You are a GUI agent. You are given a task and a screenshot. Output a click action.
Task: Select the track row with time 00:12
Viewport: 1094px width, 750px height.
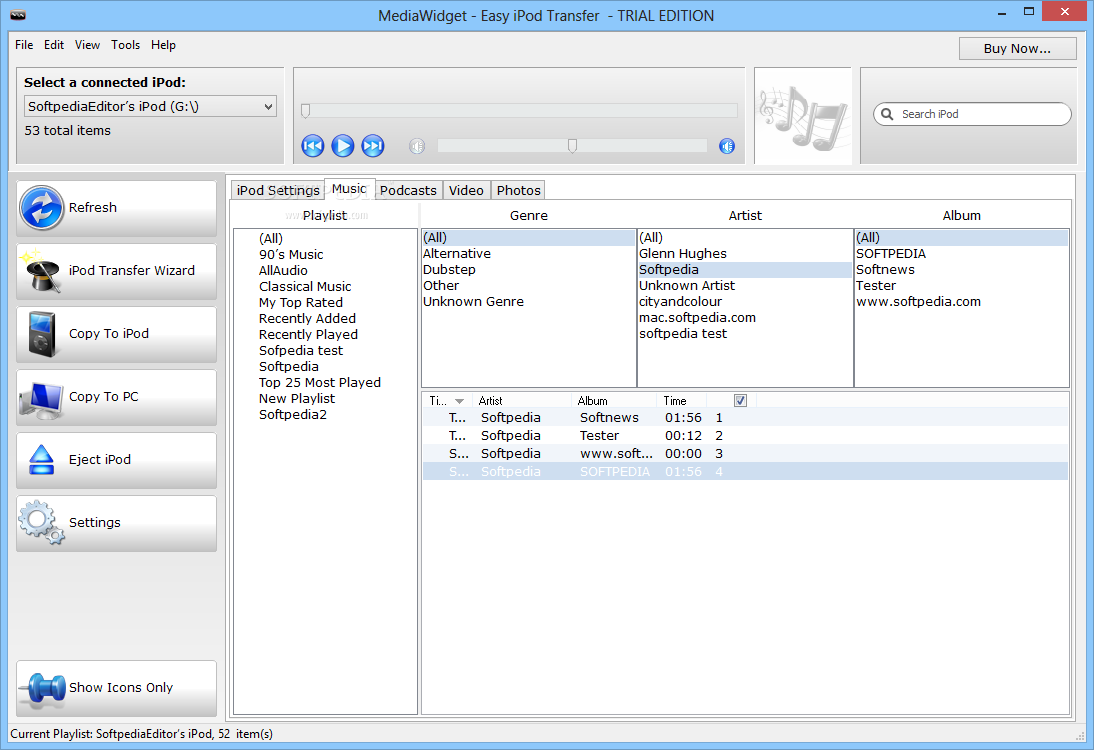pos(745,436)
